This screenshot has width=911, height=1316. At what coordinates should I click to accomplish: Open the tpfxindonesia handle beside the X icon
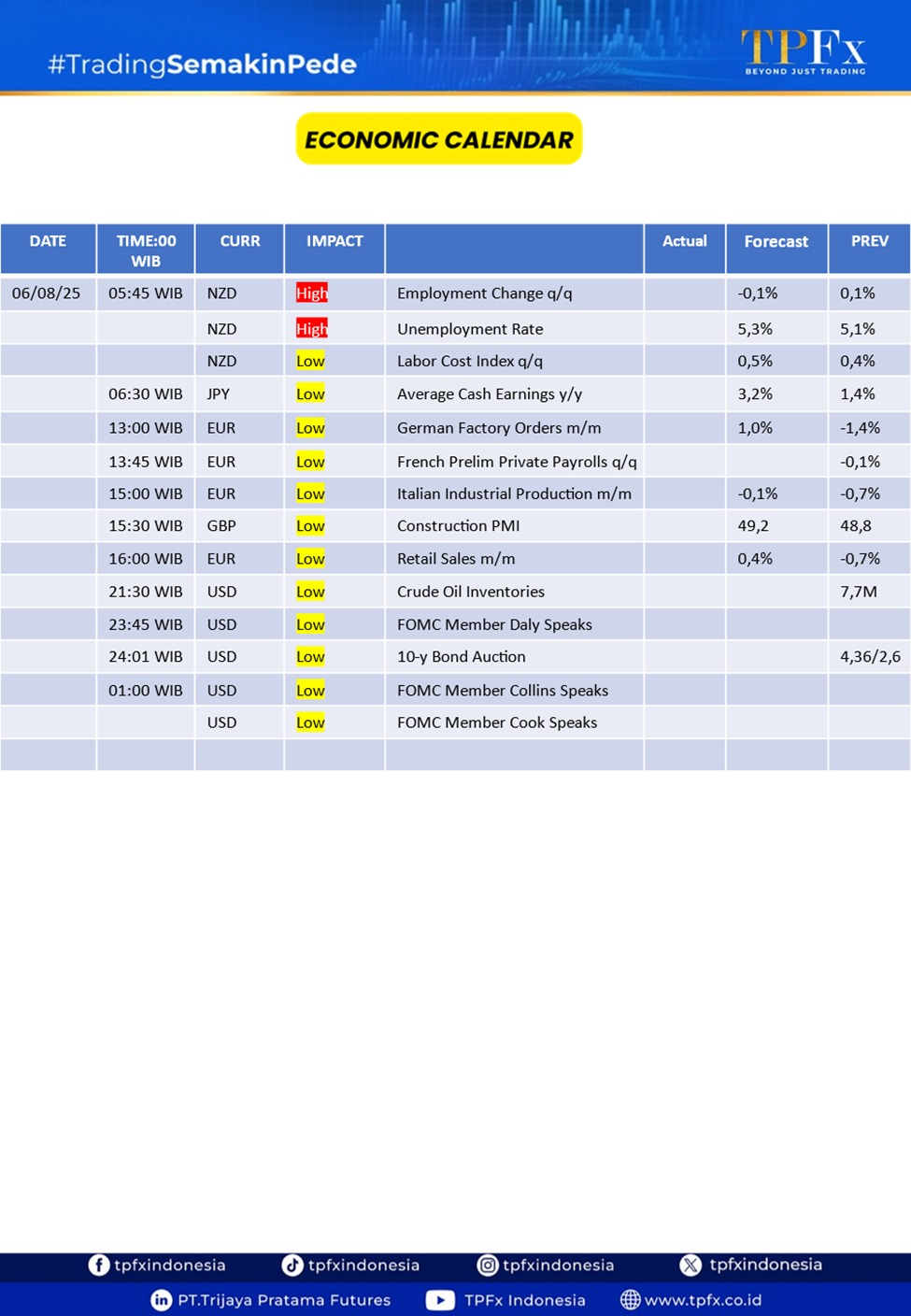click(x=766, y=1265)
